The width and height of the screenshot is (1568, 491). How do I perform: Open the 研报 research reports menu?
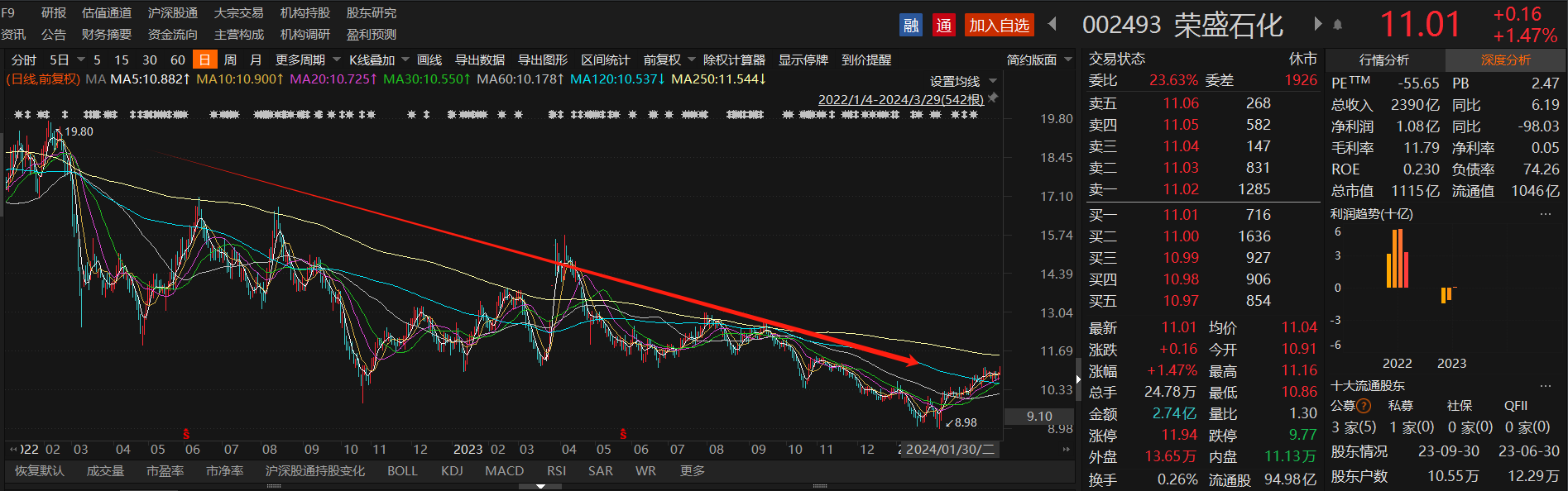point(54,12)
